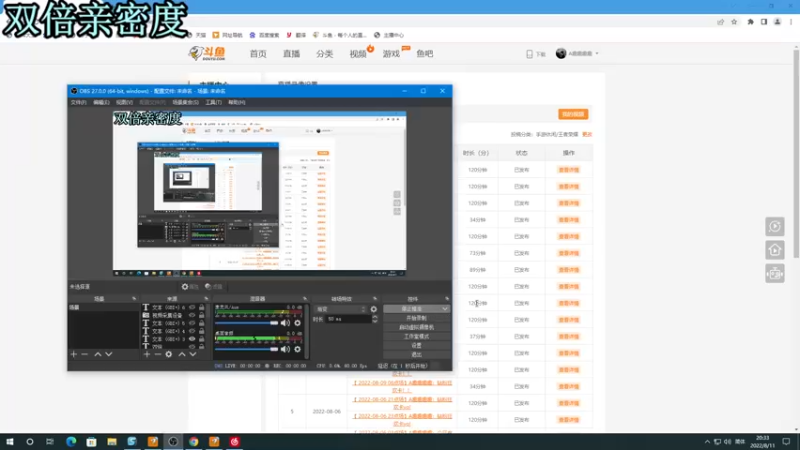The height and width of the screenshot is (450, 800).
Task: Expand the stop streaming button dropdown arrow
Action: click(x=445, y=309)
